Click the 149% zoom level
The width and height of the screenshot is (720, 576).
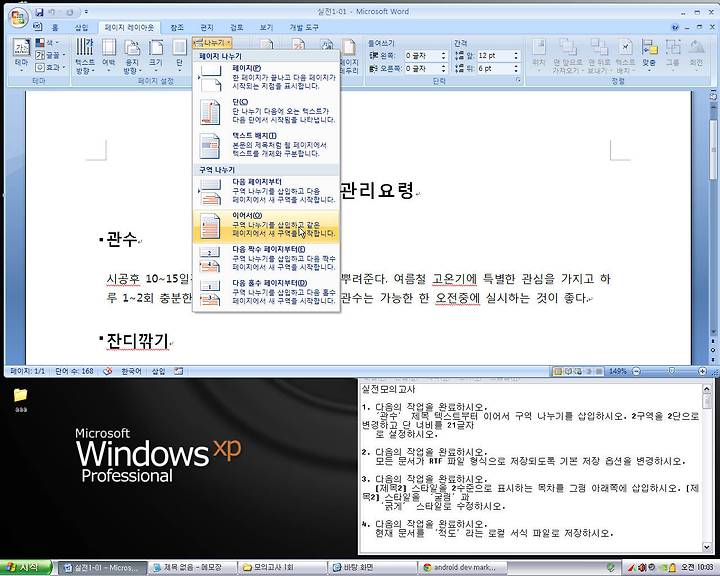618,371
